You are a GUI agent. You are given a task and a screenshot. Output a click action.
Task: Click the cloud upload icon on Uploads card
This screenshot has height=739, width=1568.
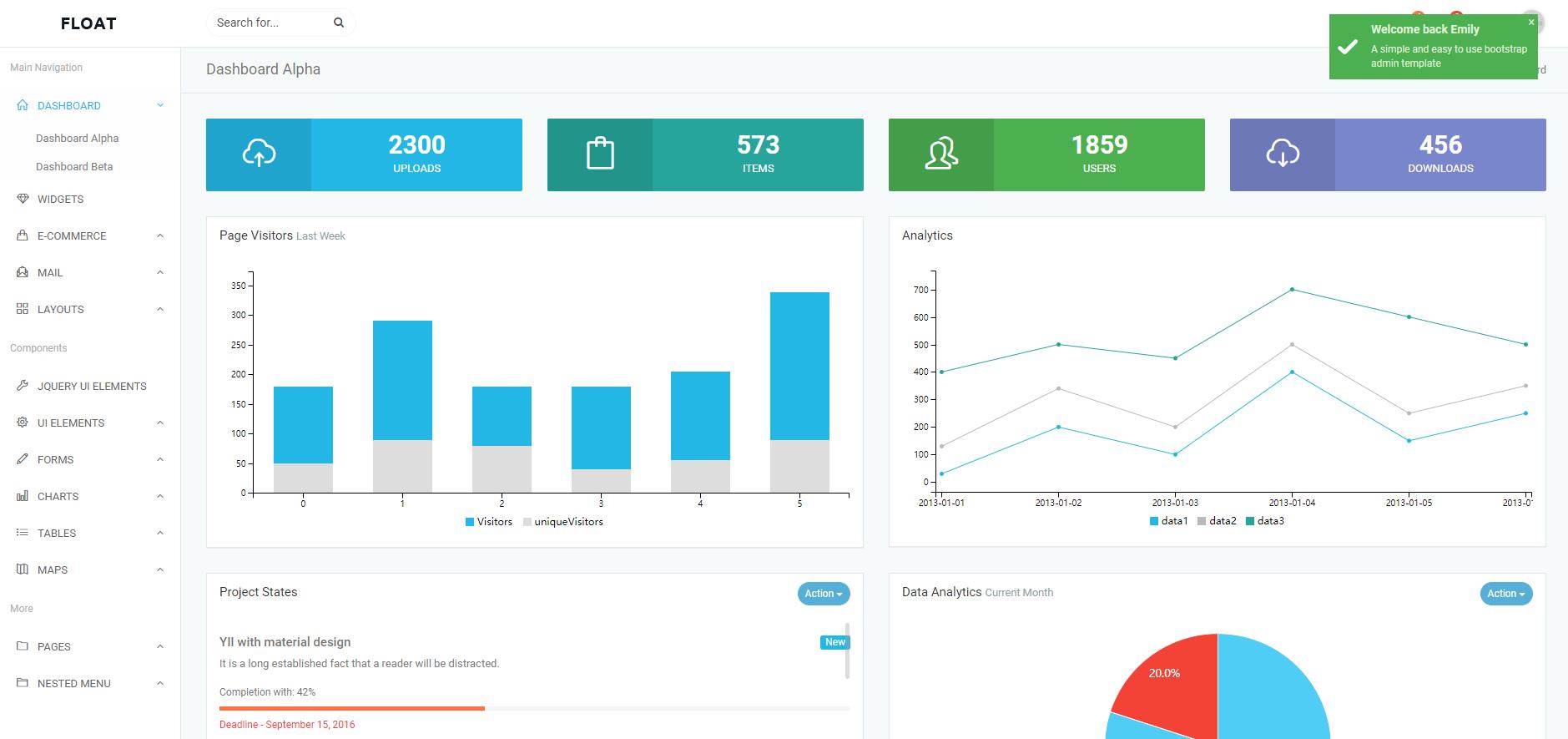[259, 154]
